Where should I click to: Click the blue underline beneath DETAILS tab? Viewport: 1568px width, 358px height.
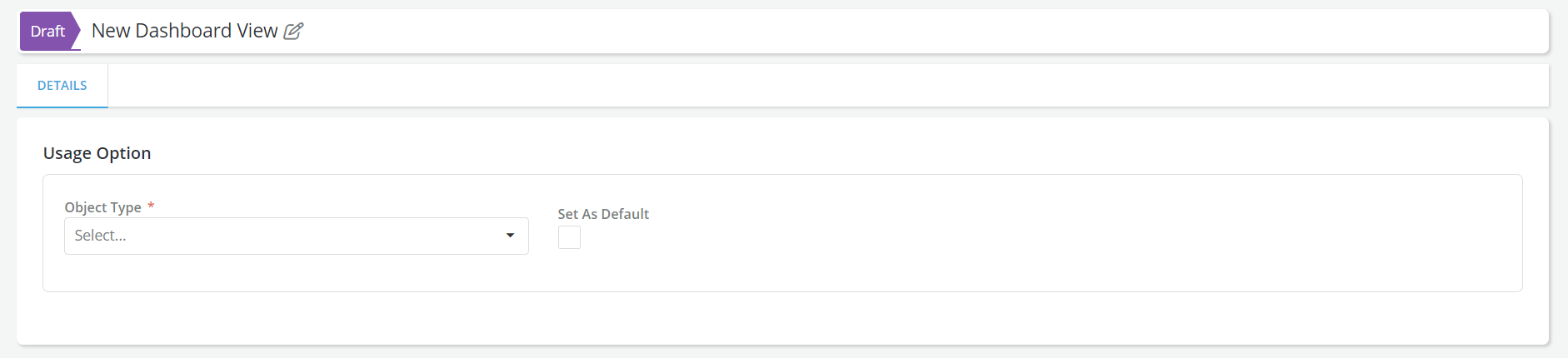[x=62, y=107]
